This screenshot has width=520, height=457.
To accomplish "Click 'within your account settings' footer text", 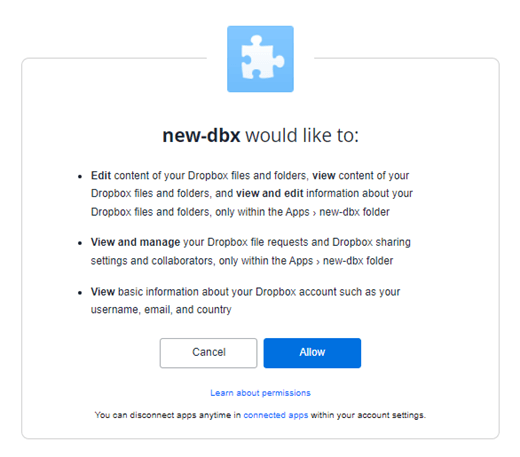I will [368, 415].
